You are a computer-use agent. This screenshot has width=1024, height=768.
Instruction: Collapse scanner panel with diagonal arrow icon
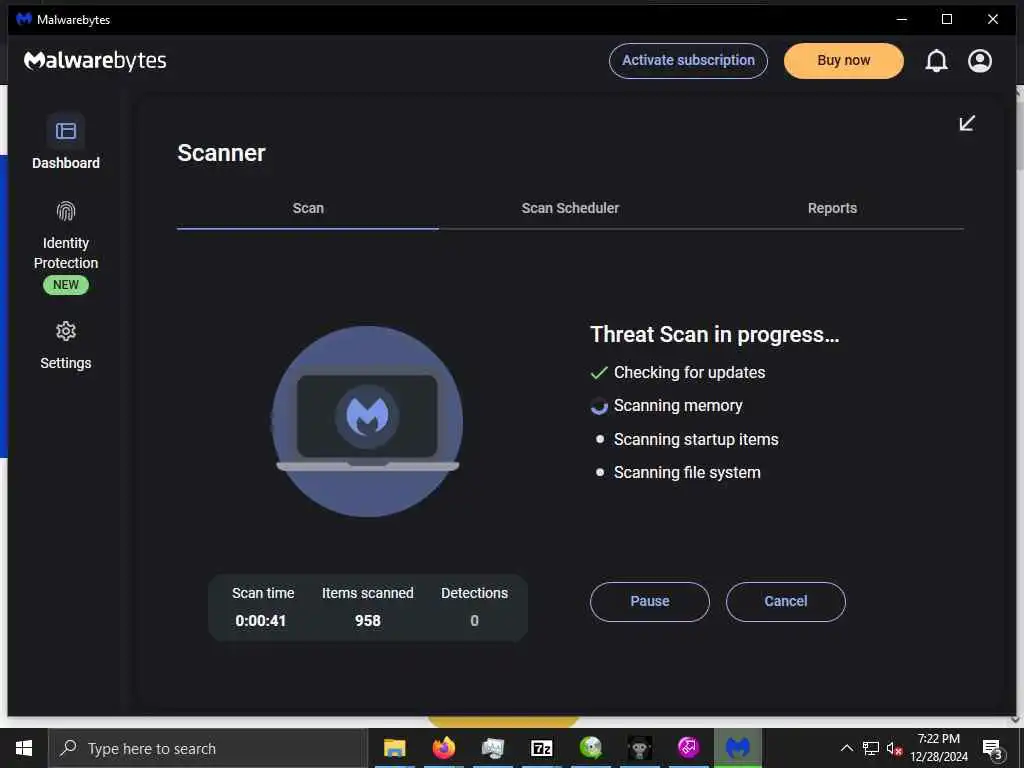tap(967, 123)
